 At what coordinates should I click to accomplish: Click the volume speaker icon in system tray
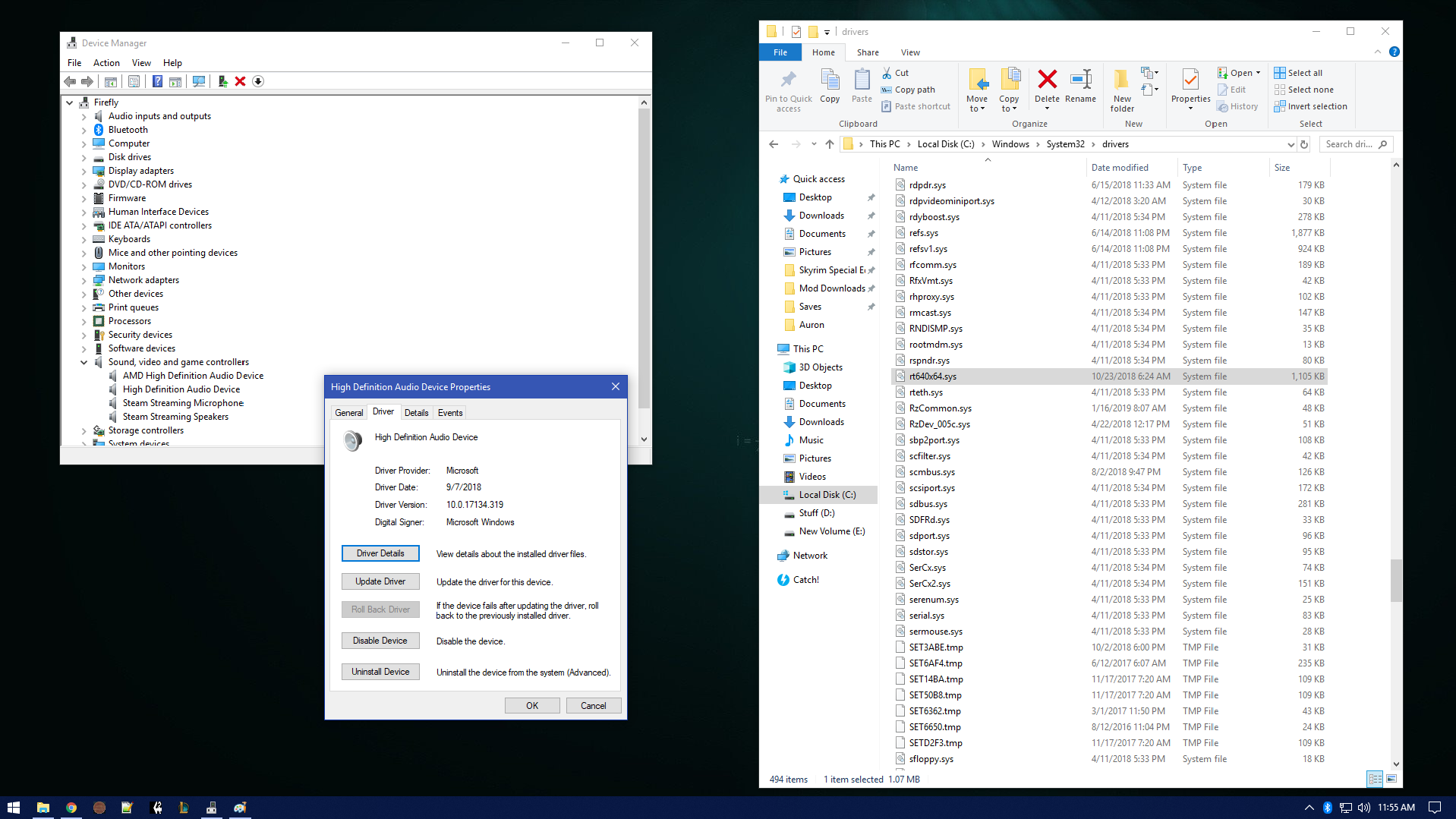pos(1364,808)
